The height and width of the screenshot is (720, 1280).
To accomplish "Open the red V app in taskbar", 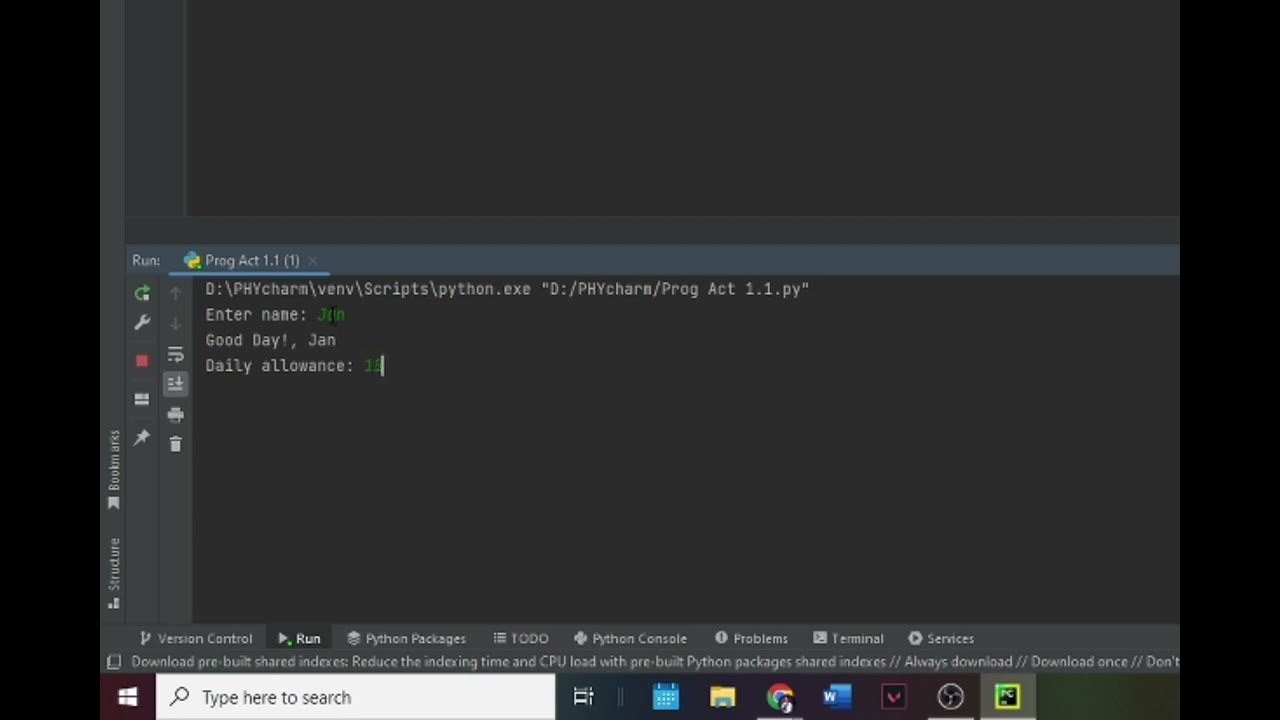I will 893,697.
